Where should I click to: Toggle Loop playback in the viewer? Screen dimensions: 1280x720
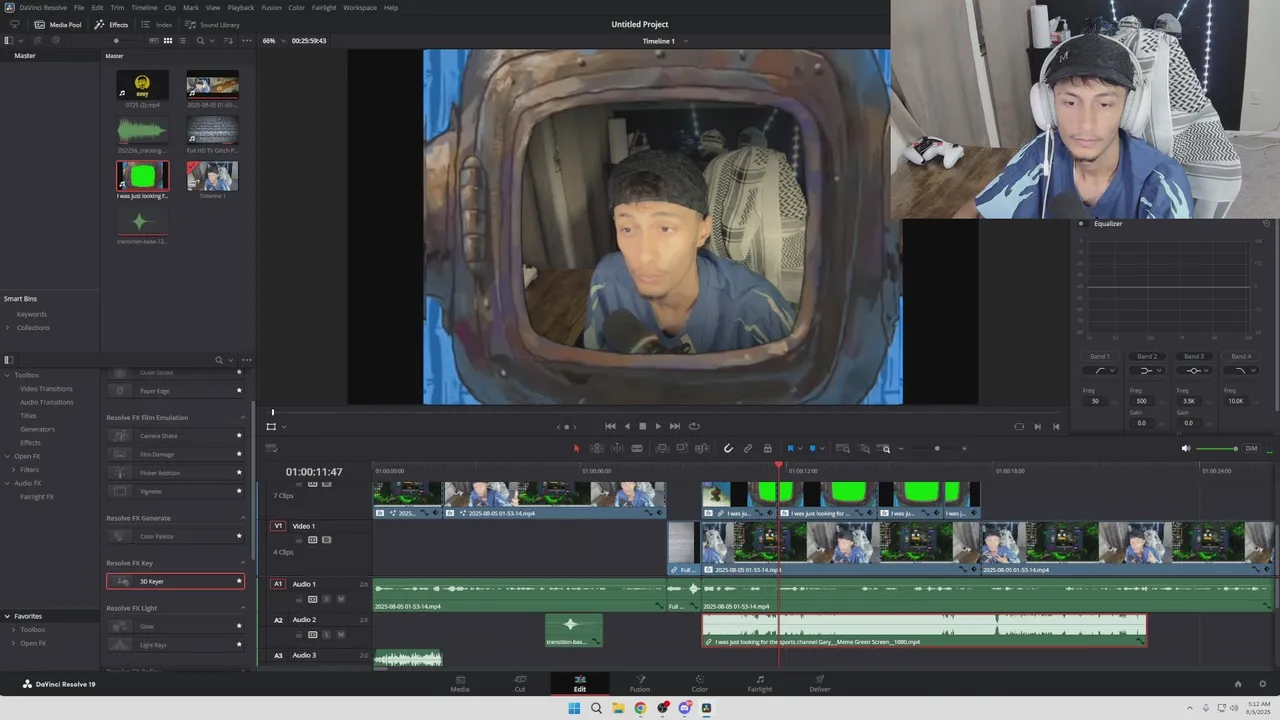[694, 426]
